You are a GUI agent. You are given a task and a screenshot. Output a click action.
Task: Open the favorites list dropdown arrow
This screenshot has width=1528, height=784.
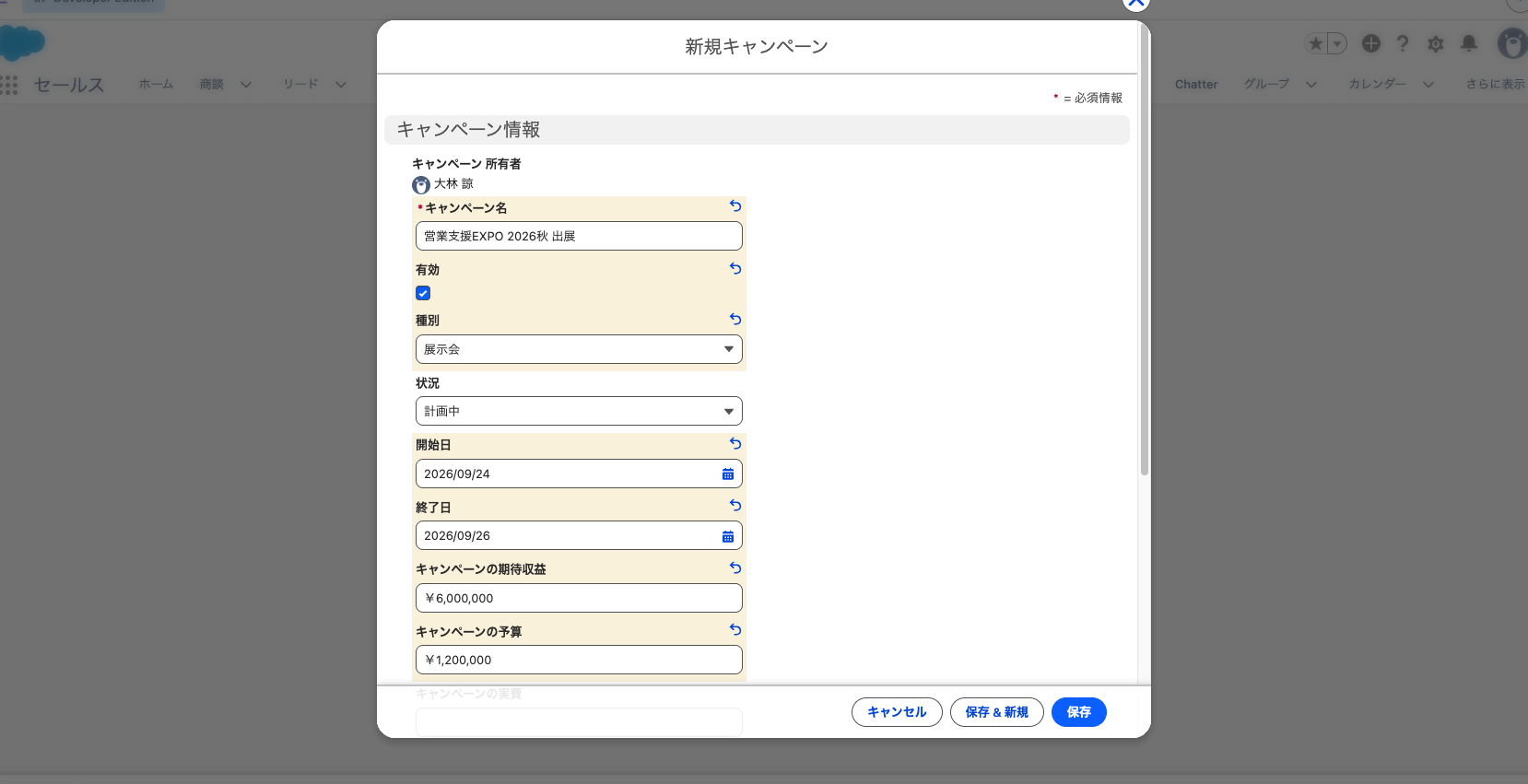point(1337,43)
